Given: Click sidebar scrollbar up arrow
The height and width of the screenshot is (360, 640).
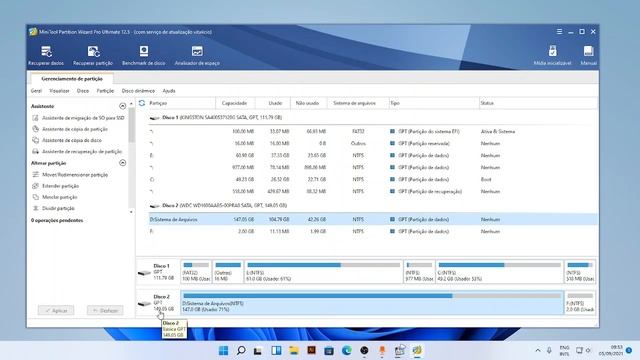Looking at the screenshot, I should pyautogui.click(x=131, y=104).
